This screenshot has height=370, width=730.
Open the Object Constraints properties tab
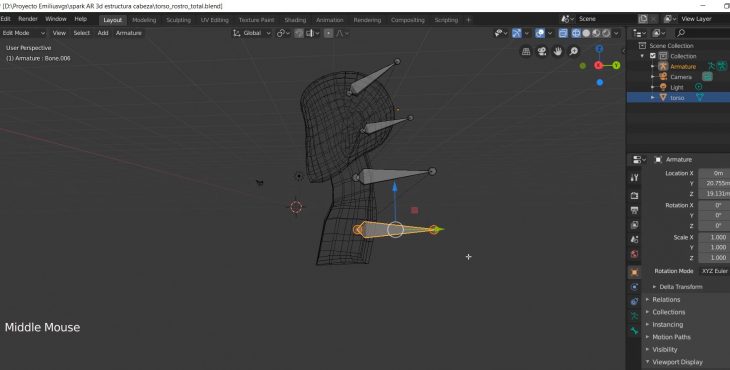[634, 302]
